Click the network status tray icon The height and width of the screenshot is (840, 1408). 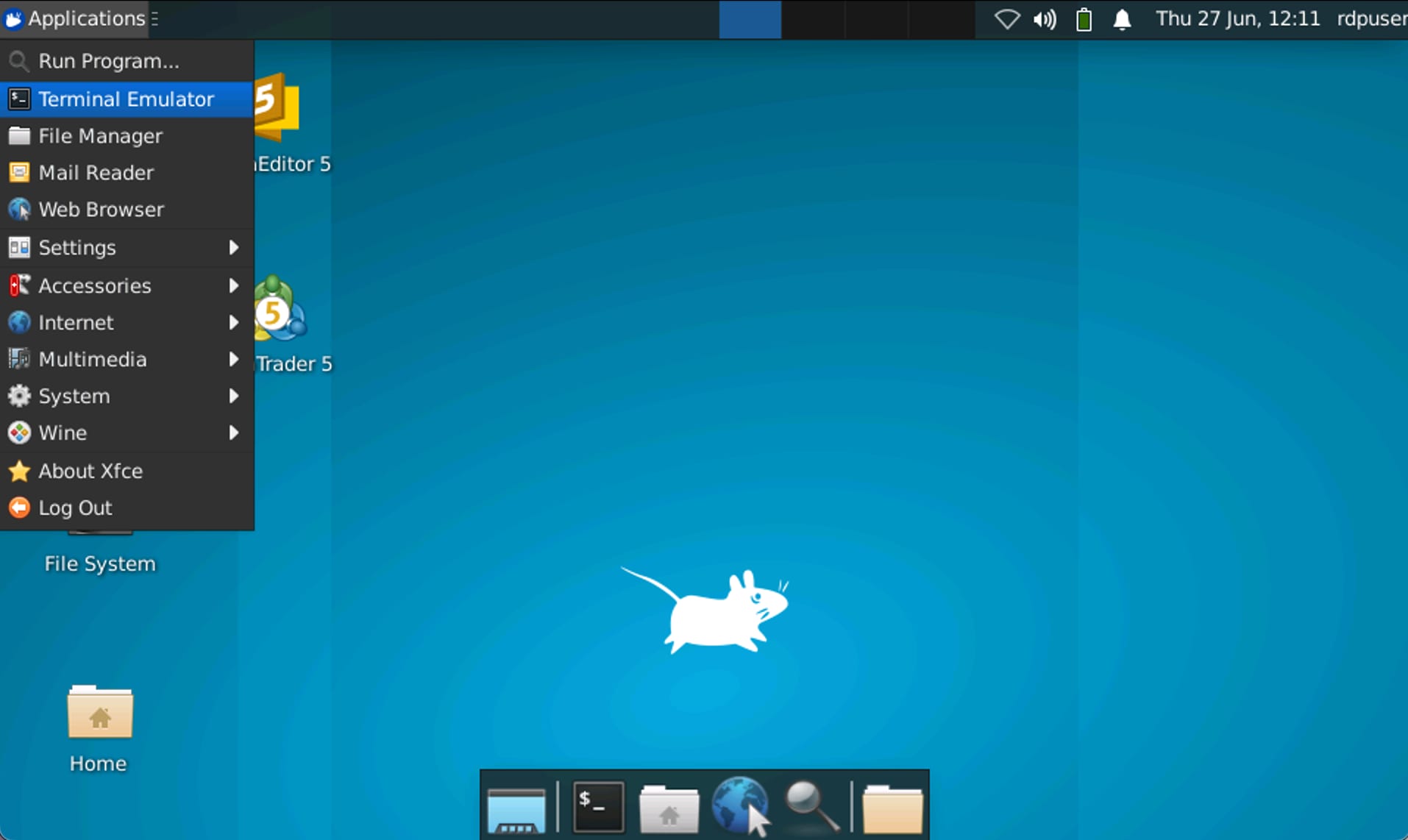tap(1007, 19)
